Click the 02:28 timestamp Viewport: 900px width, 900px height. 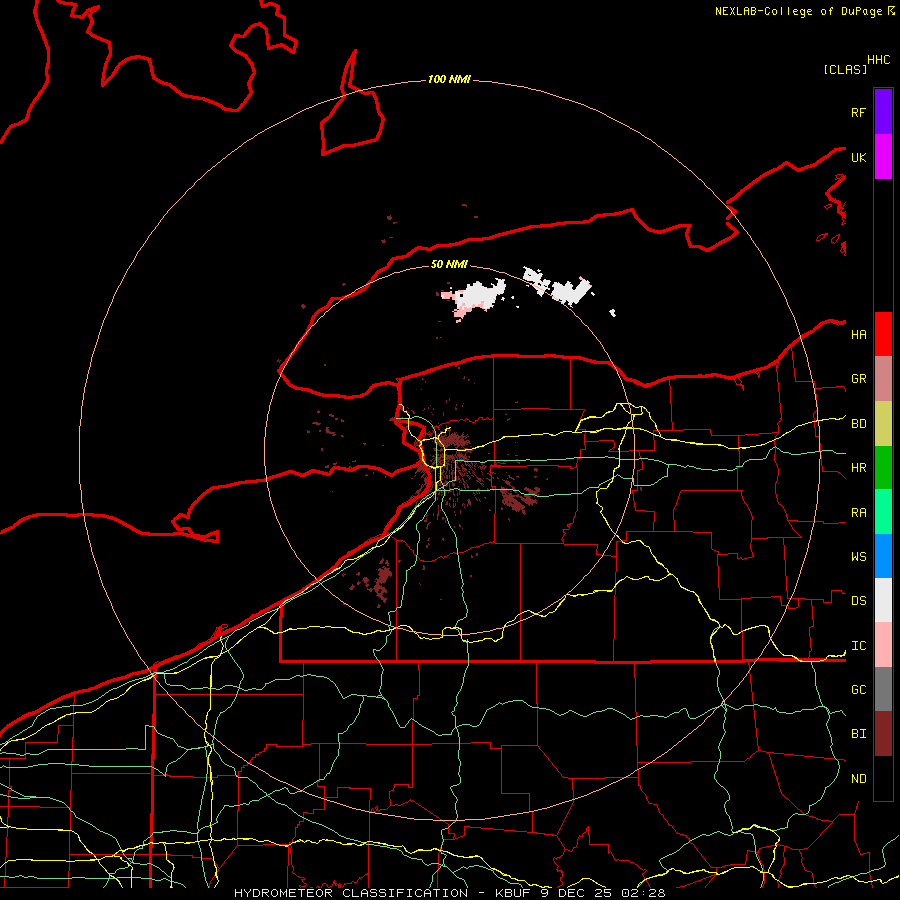643,893
